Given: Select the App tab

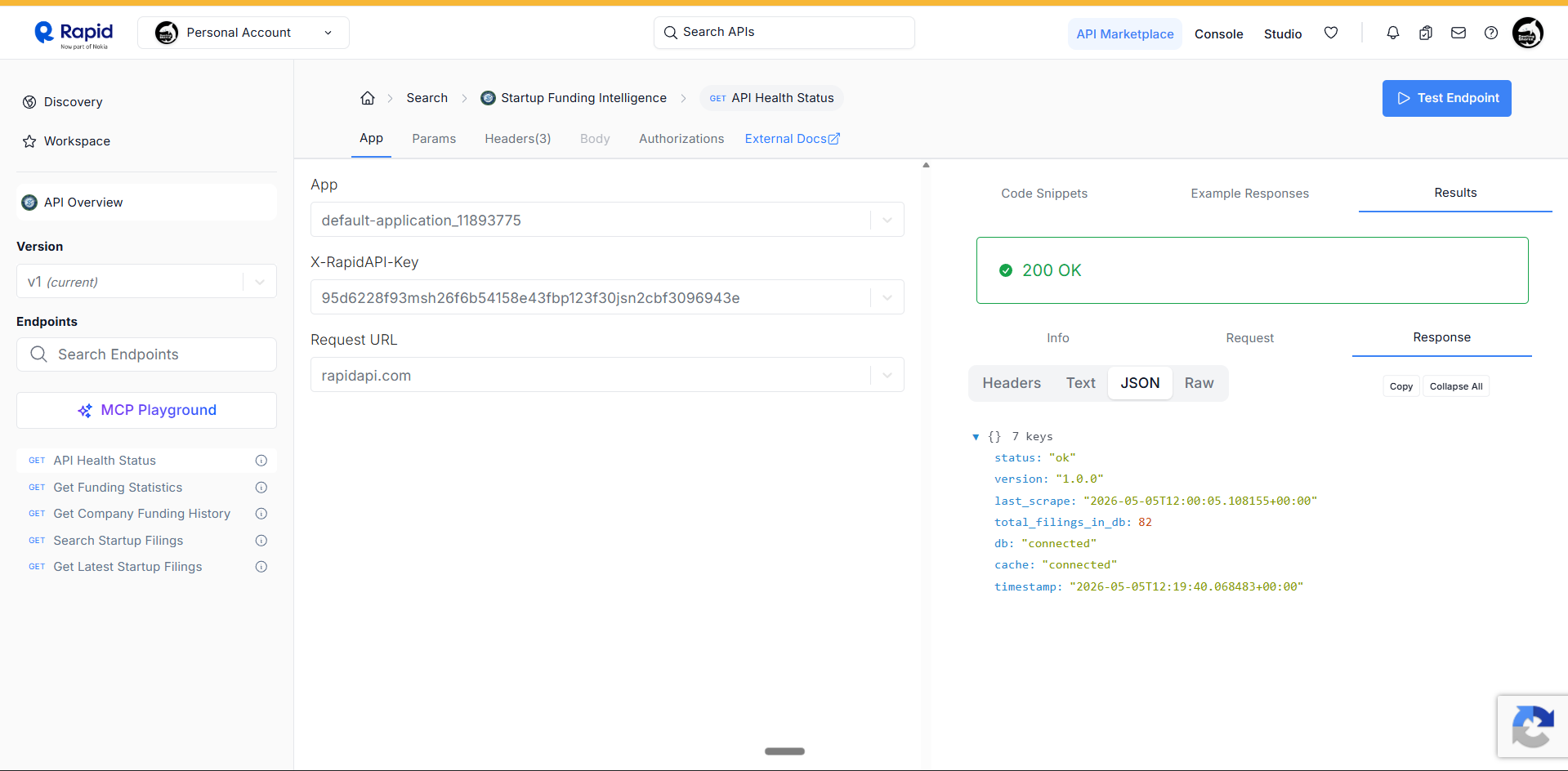Looking at the screenshot, I should point(372,138).
